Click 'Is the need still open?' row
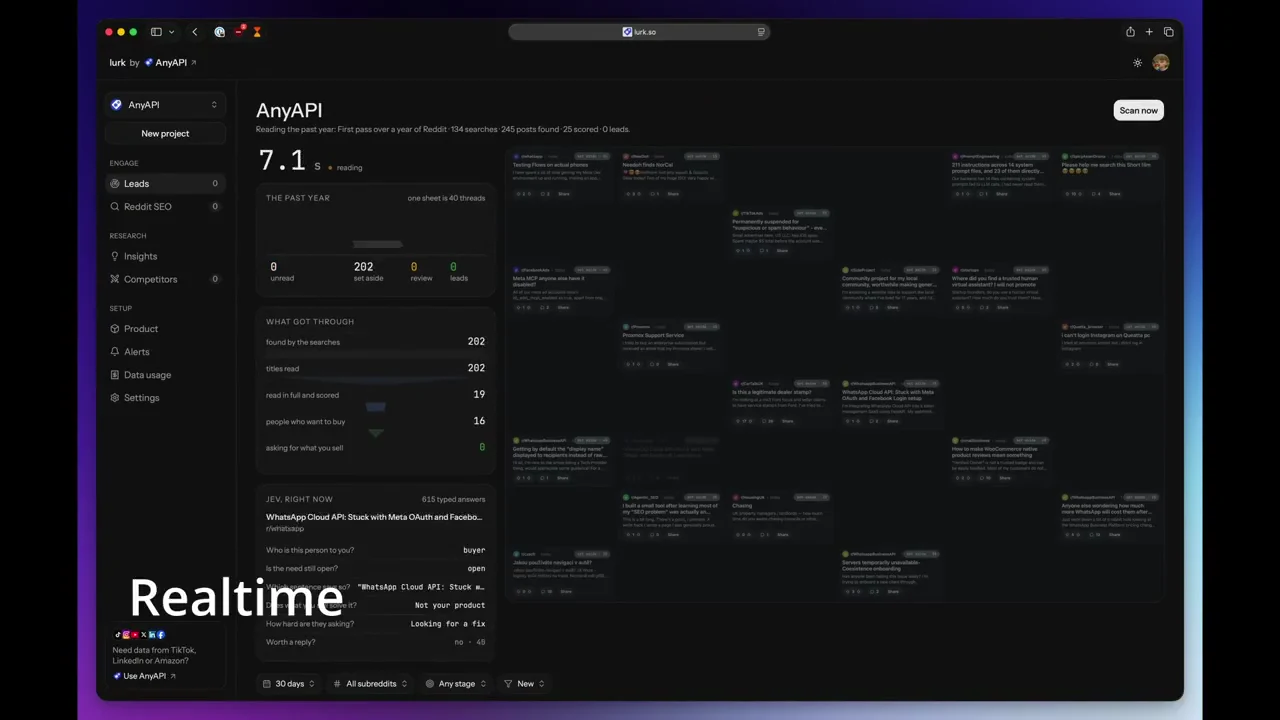 (x=375, y=568)
